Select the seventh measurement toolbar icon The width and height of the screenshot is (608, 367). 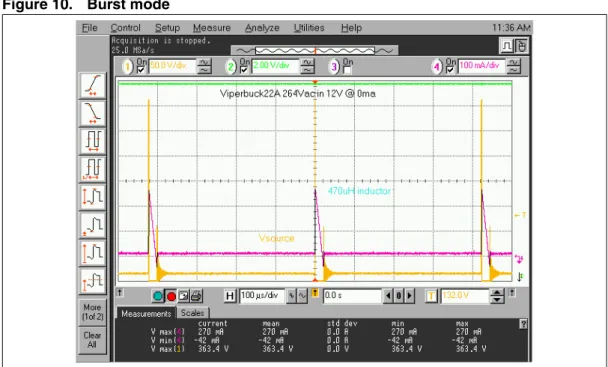point(92,253)
